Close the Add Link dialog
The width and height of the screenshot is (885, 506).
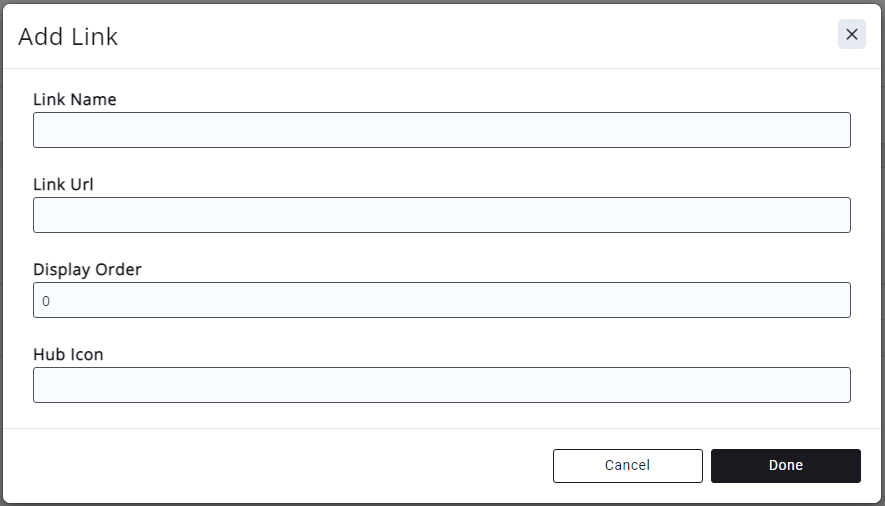click(x=851, y=35)
